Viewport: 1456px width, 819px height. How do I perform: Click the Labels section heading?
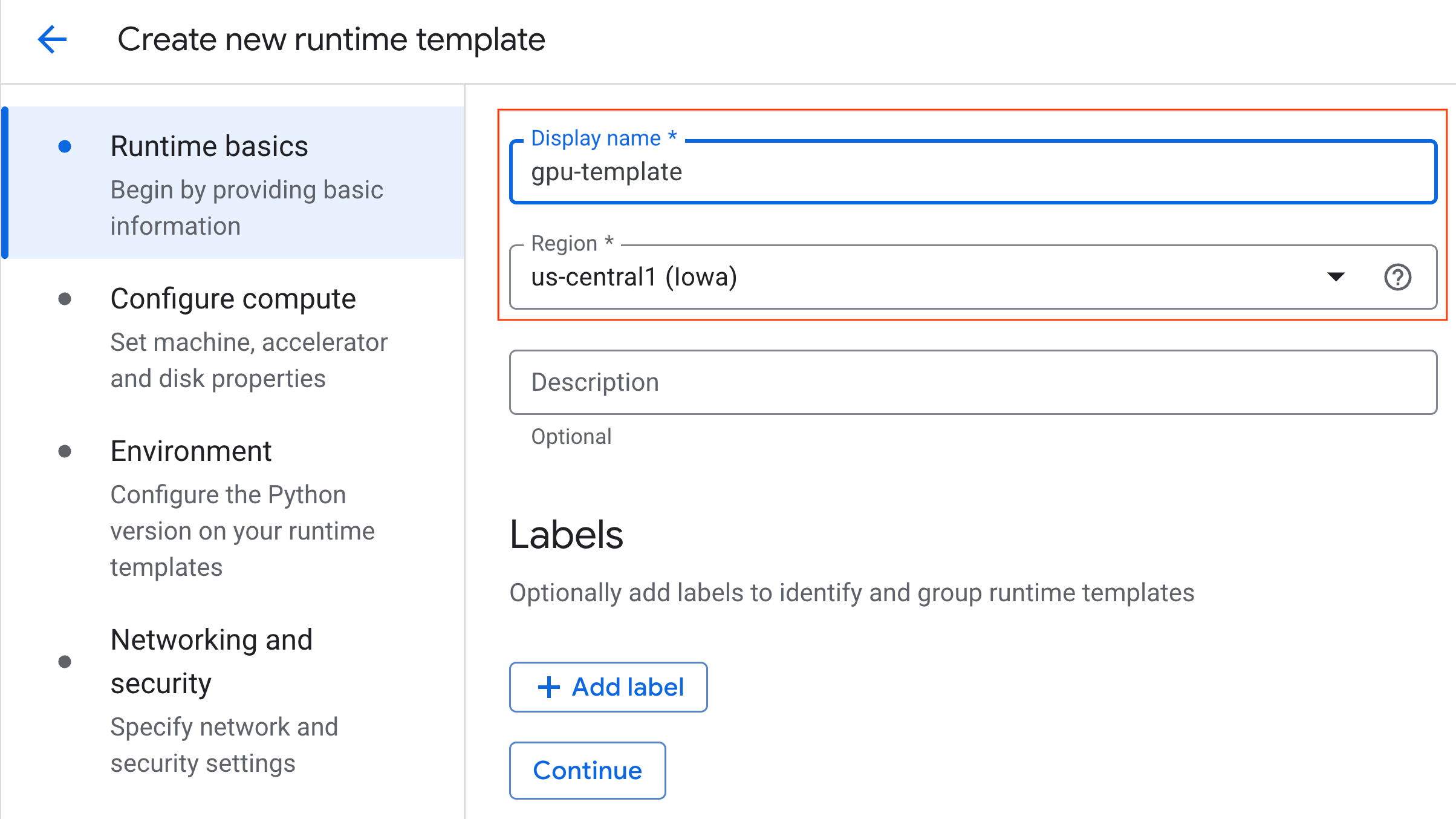566,535
